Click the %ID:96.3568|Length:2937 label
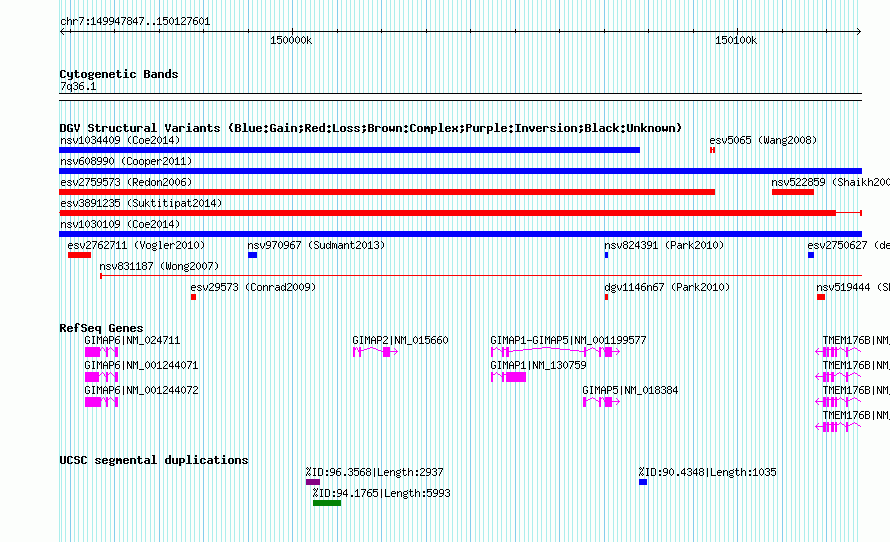This screenshot has width=890, height=542. pyautogui.click(x=375, y=472)
